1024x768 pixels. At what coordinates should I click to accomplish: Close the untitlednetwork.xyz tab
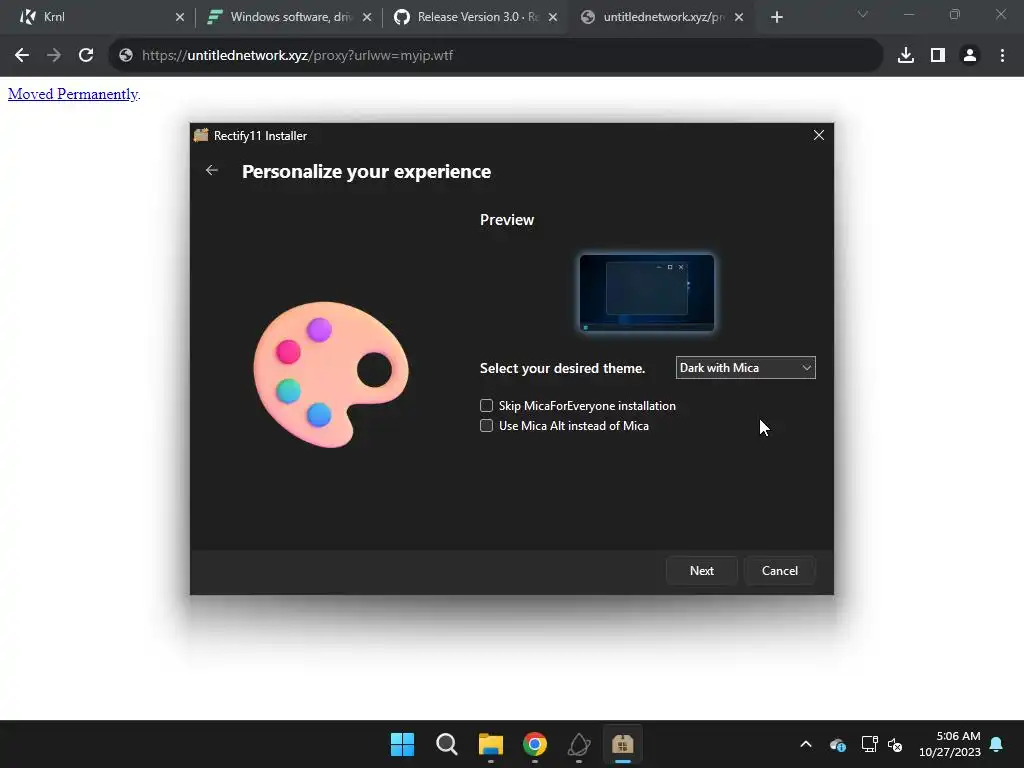pyautogui.click(x=739, y=17)
